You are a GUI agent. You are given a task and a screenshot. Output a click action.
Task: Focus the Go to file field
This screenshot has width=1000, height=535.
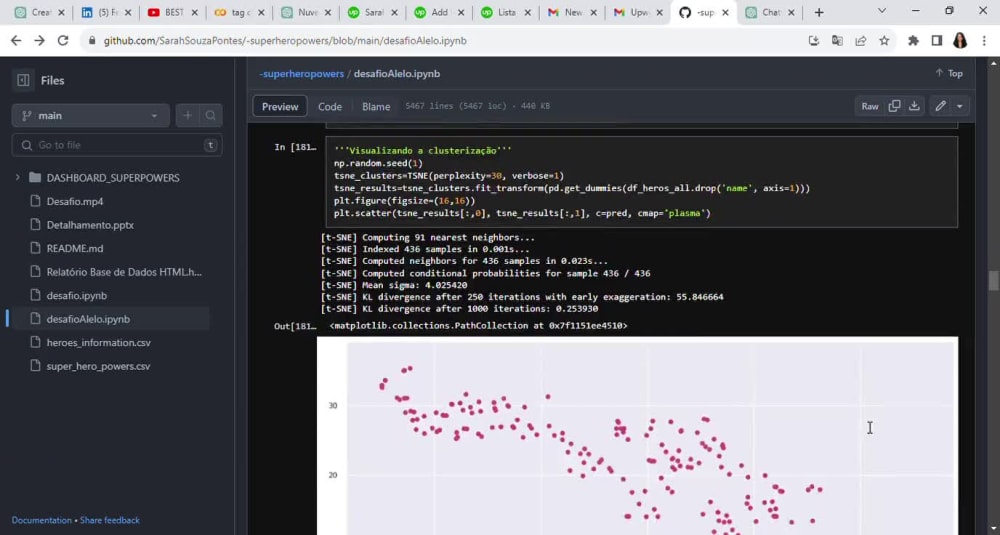point(117,145)
